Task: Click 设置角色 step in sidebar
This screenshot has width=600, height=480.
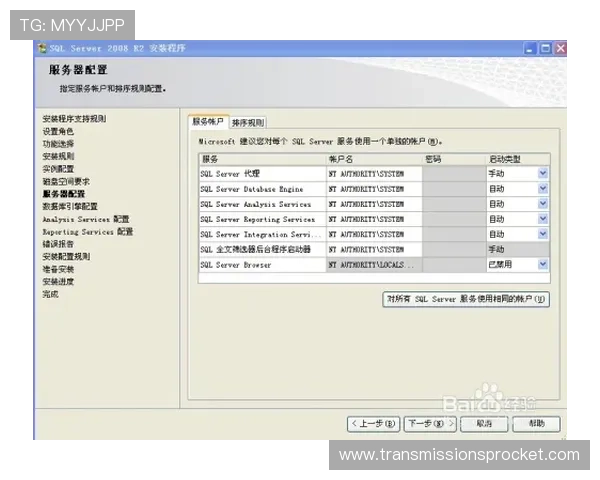Action: (58, 131)
